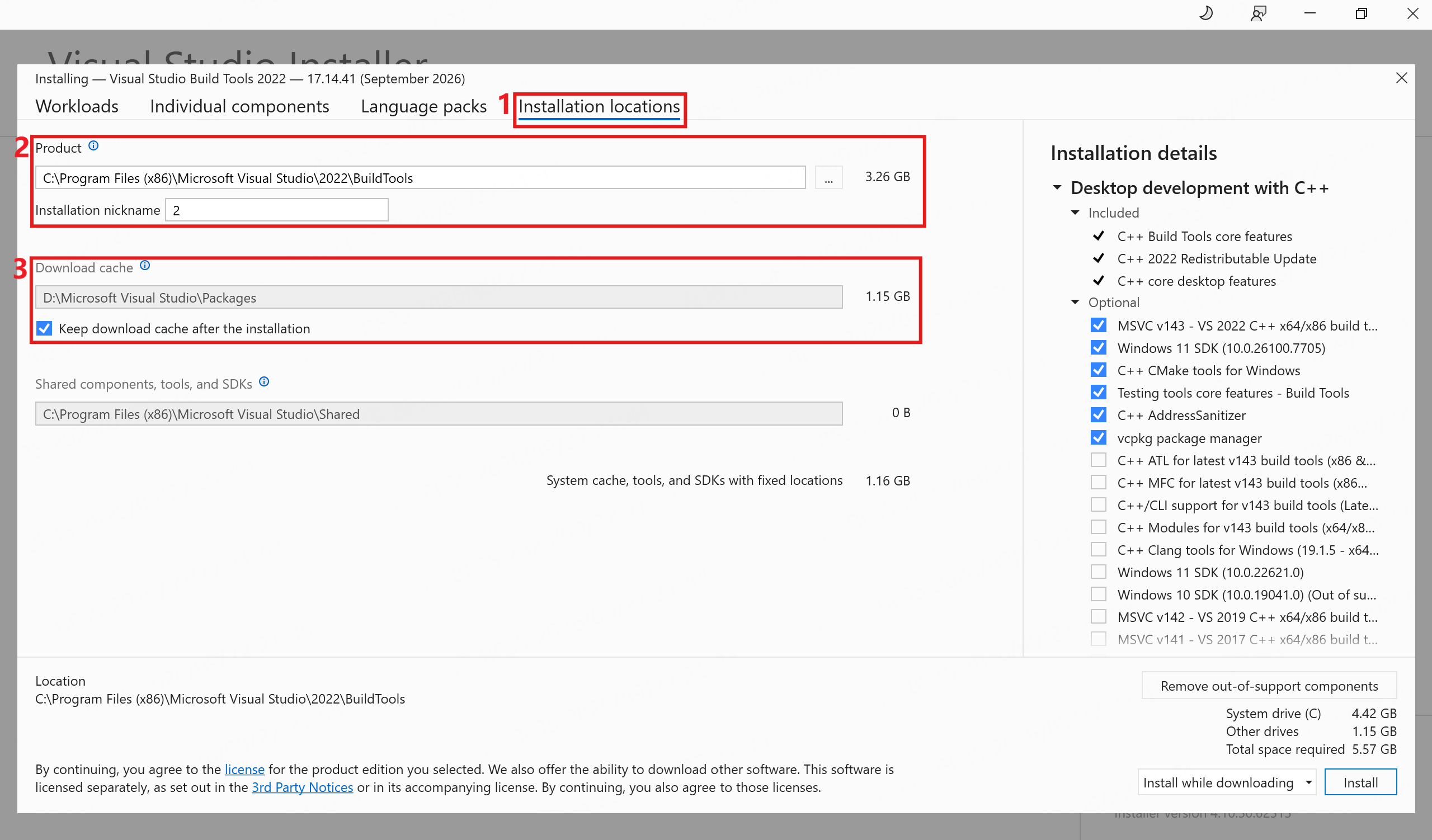Close the installation dialog with the X
Viewport: 1432px width, 840px height.
click(1401, 78)
